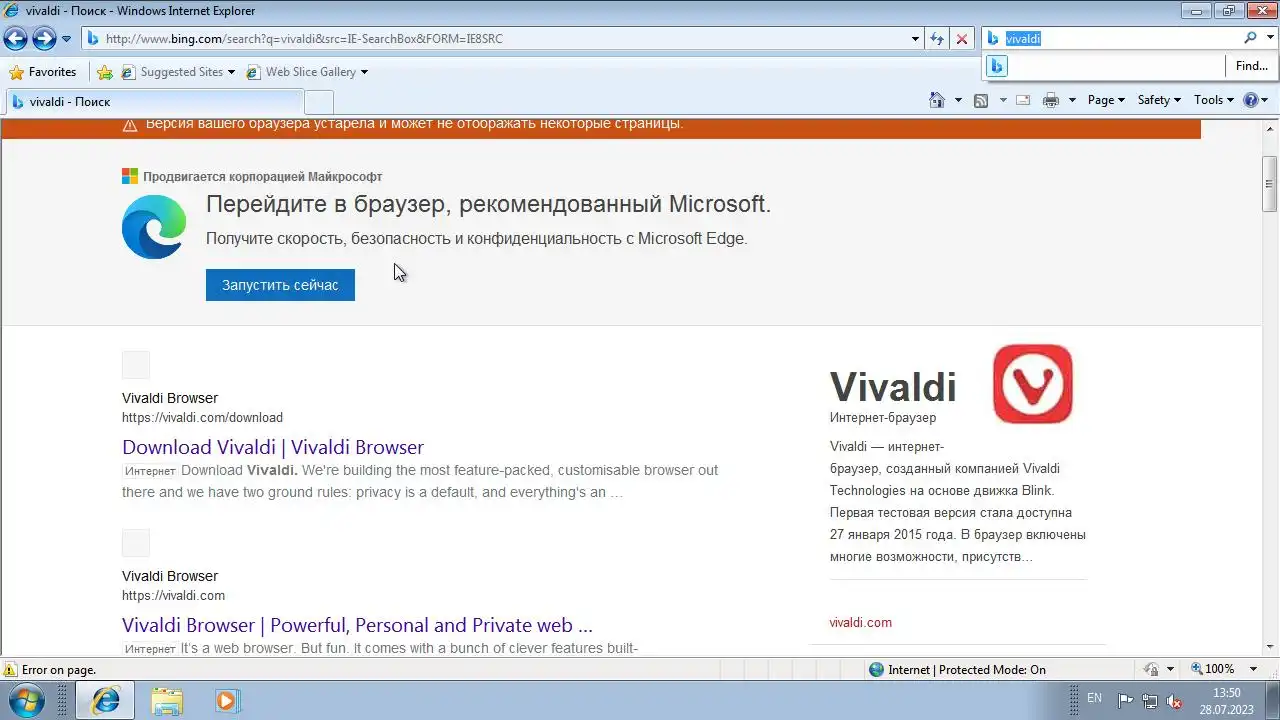The height and width of the screenshot is (720, 1280).
Task: Click the Print icon in command bar
Action: [1051, 100]
